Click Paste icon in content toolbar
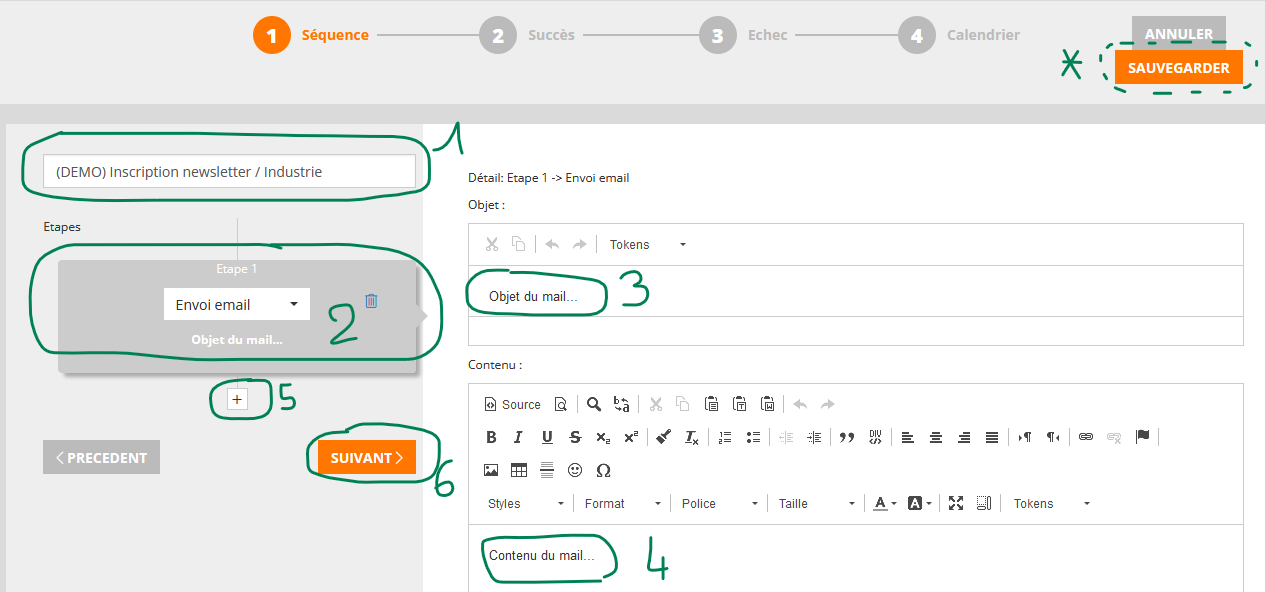 711,404
